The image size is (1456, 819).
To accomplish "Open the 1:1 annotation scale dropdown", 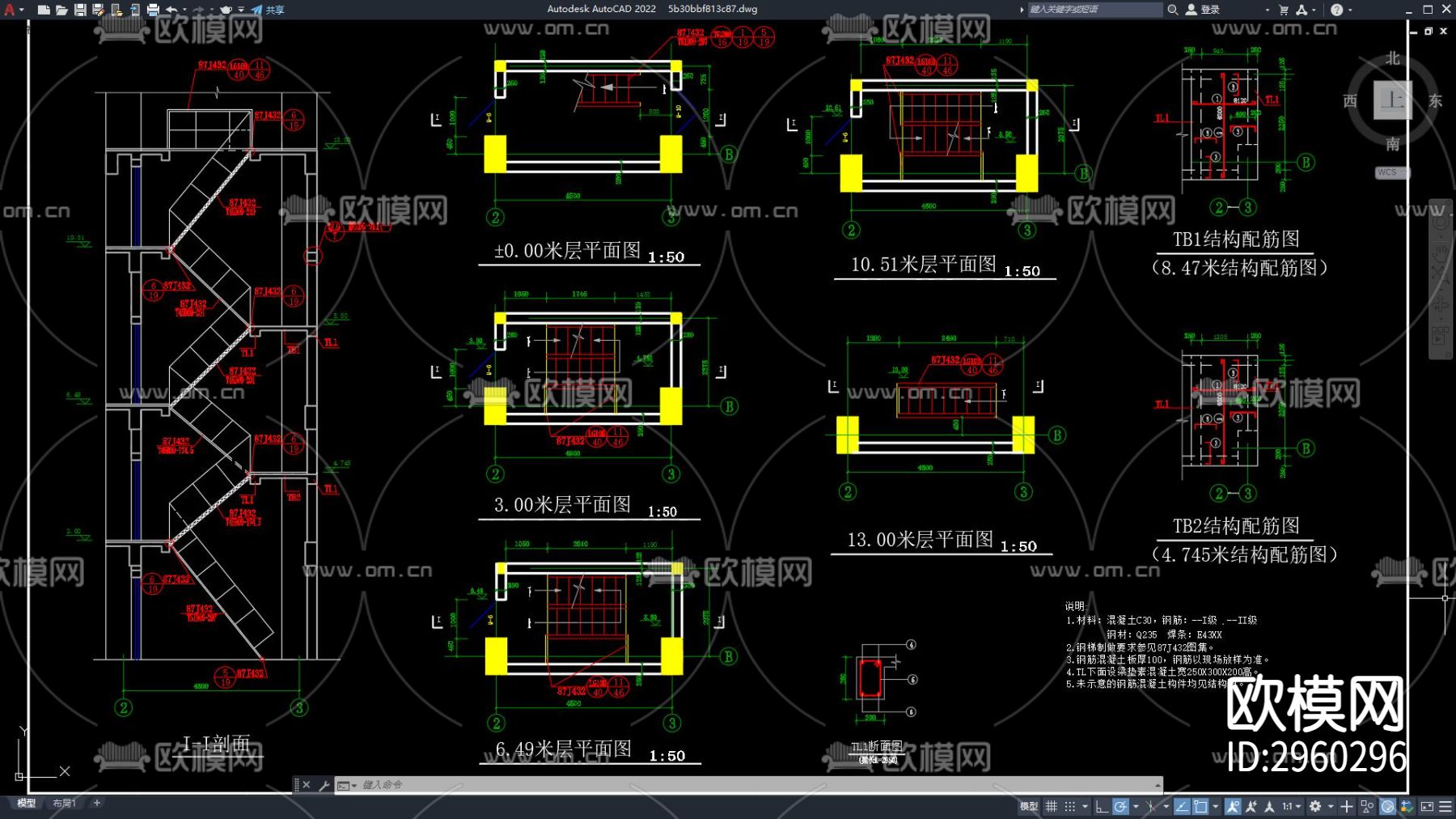I will point(1297,806).
